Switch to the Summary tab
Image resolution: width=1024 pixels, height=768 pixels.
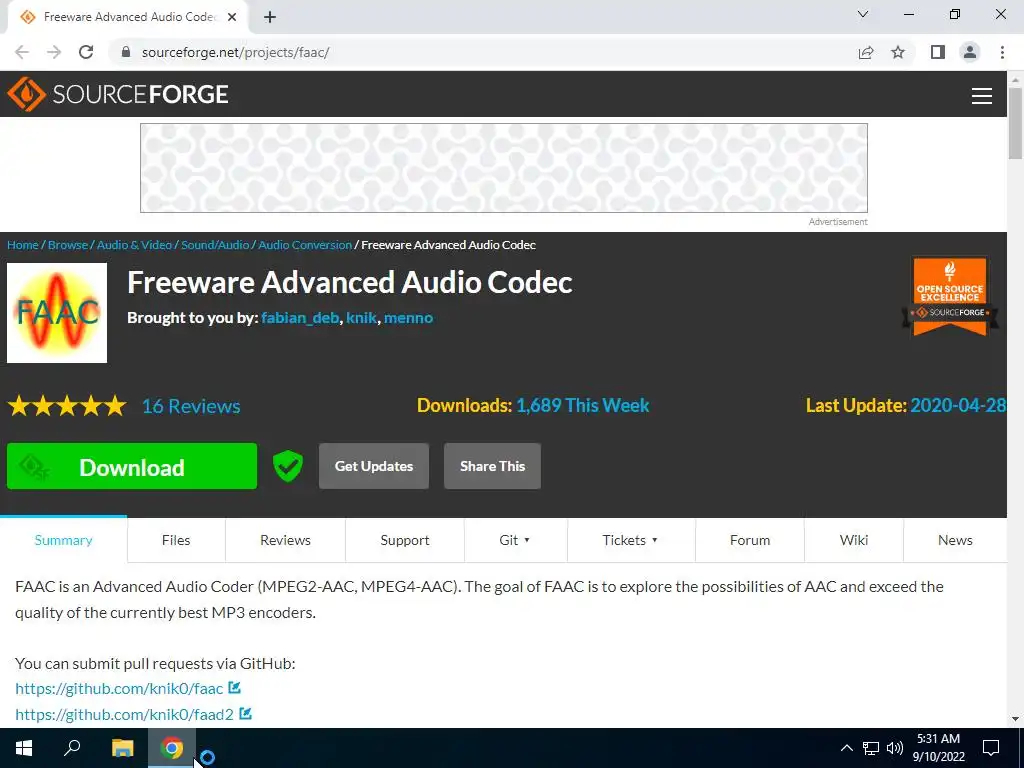click(63, 540)
